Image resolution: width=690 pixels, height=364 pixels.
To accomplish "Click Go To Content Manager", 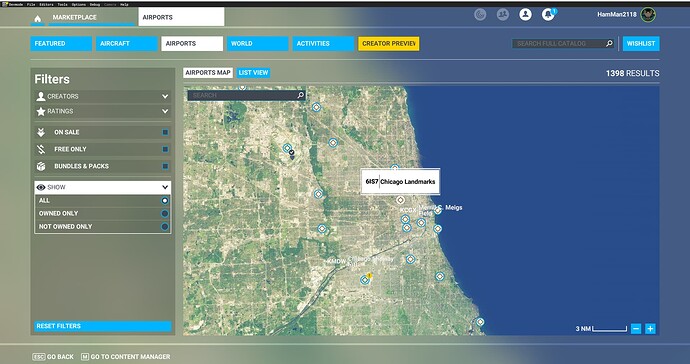I will (x=125, y=357).
